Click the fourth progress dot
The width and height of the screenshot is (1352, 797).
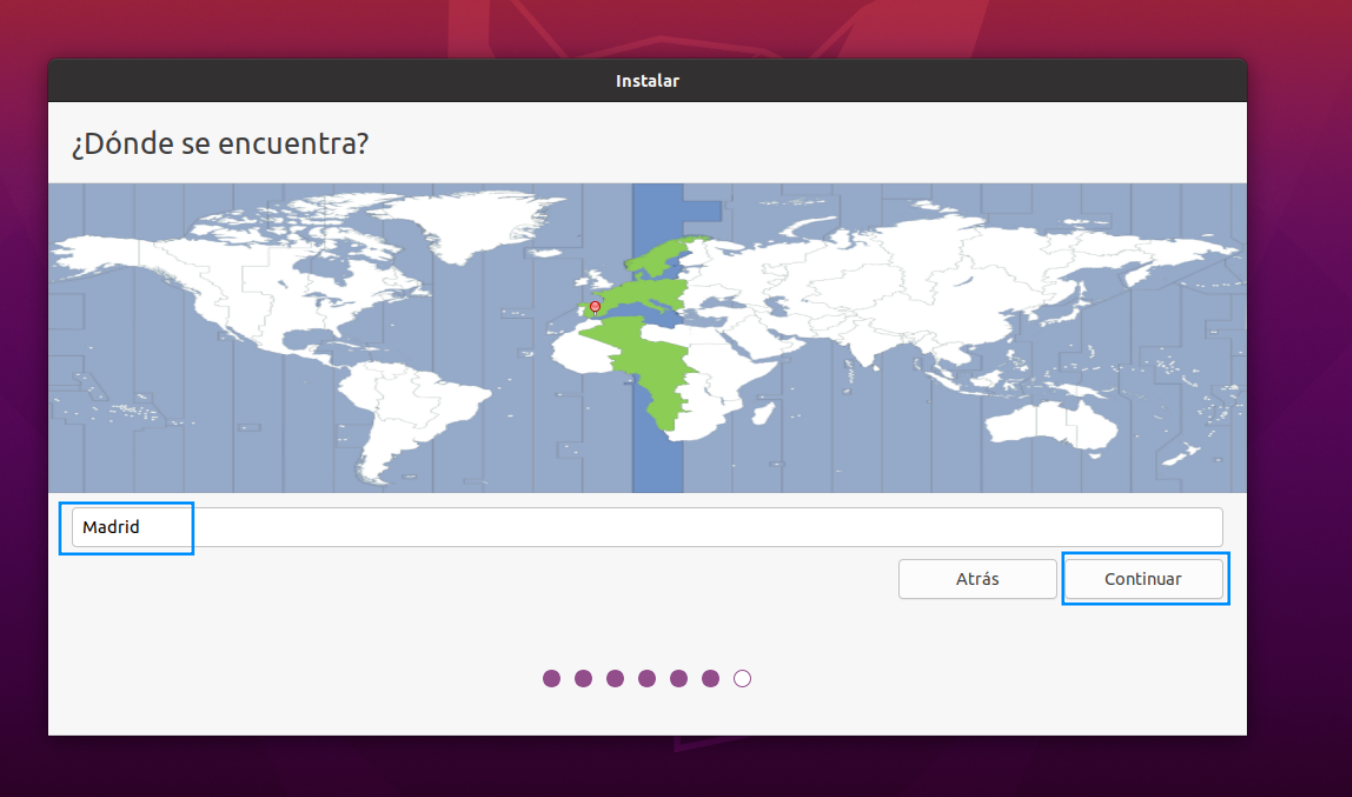[x=647, y=679]
